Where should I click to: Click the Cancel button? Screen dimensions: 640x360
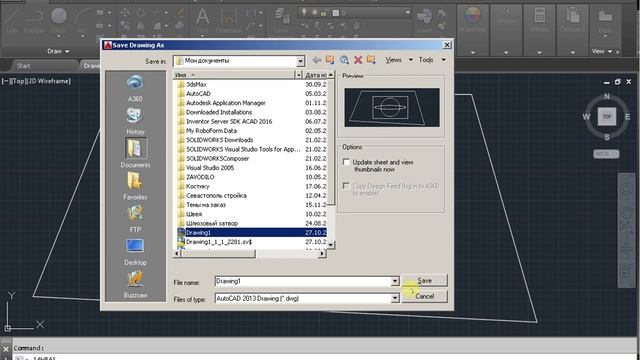click(x=424, y=296)
